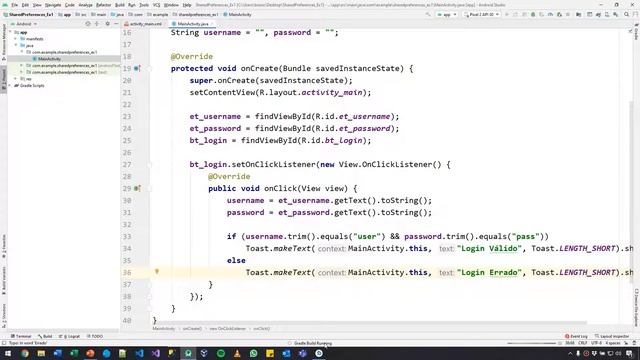Open the project panel settings gear
This screenshot has height=360, width=640.
107,24
